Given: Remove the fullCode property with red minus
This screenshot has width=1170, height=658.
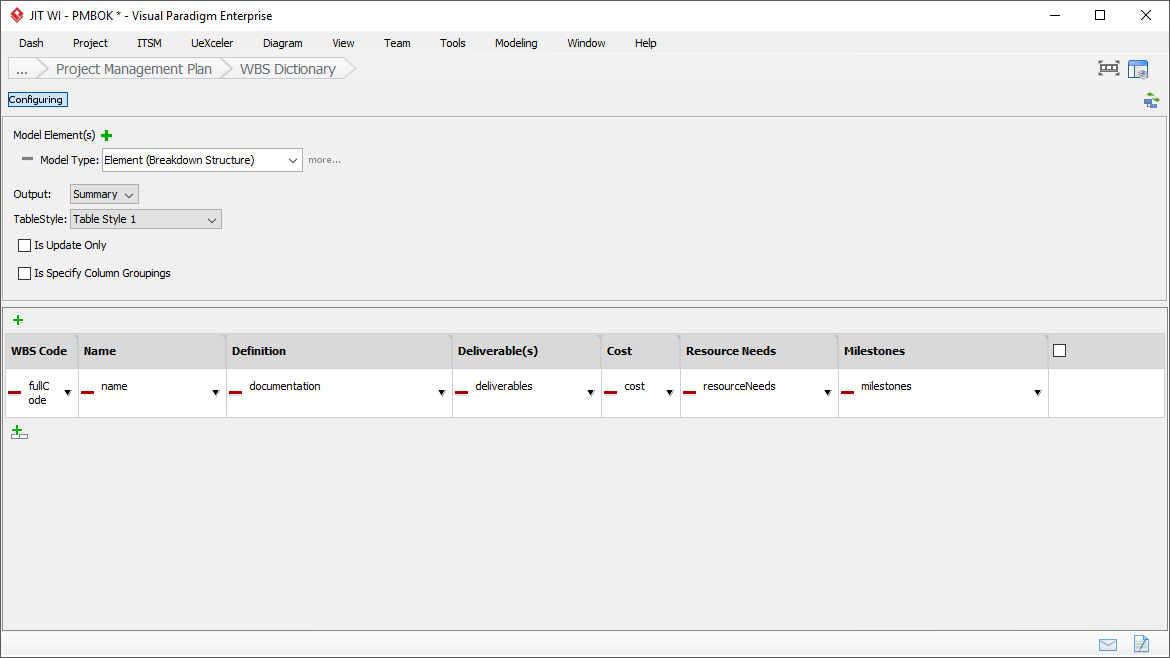Looking at the screenshot, I should pos(14,392).
